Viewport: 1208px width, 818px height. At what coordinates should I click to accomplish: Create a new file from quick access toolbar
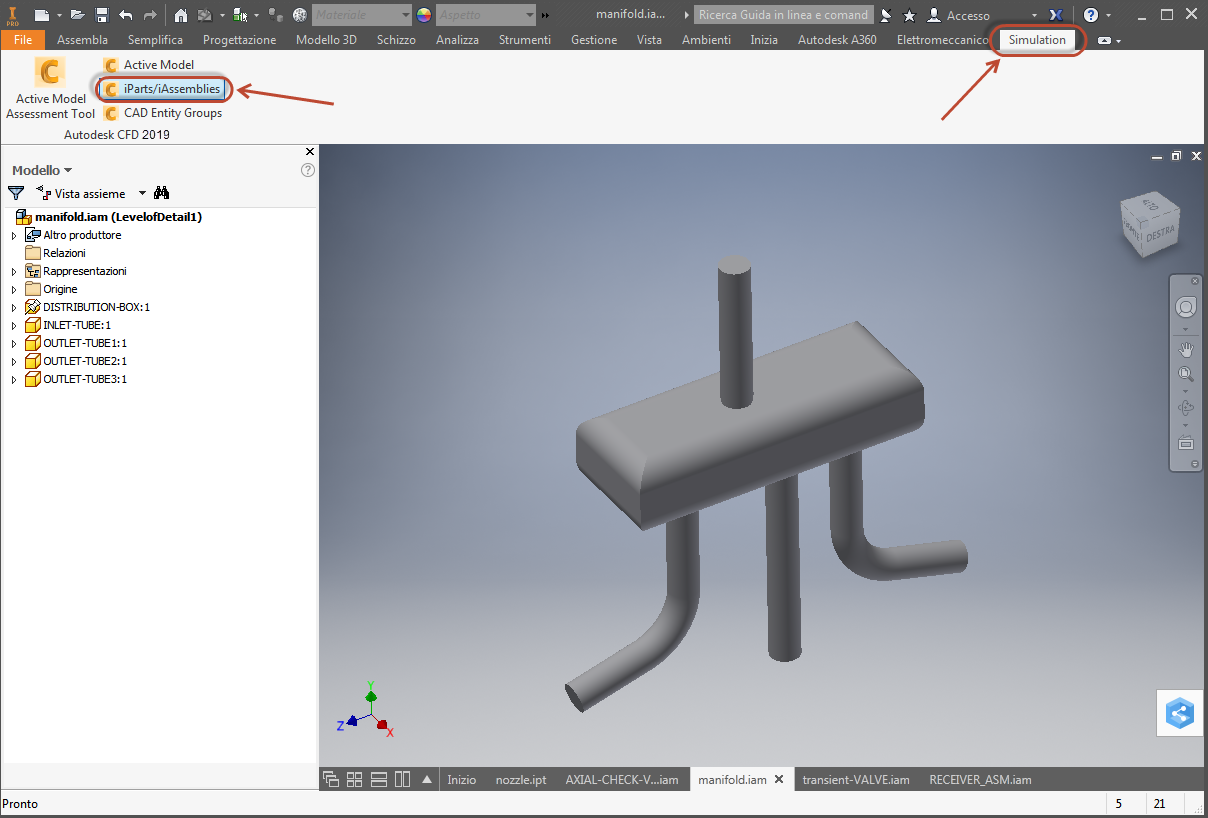coord(41,15)
